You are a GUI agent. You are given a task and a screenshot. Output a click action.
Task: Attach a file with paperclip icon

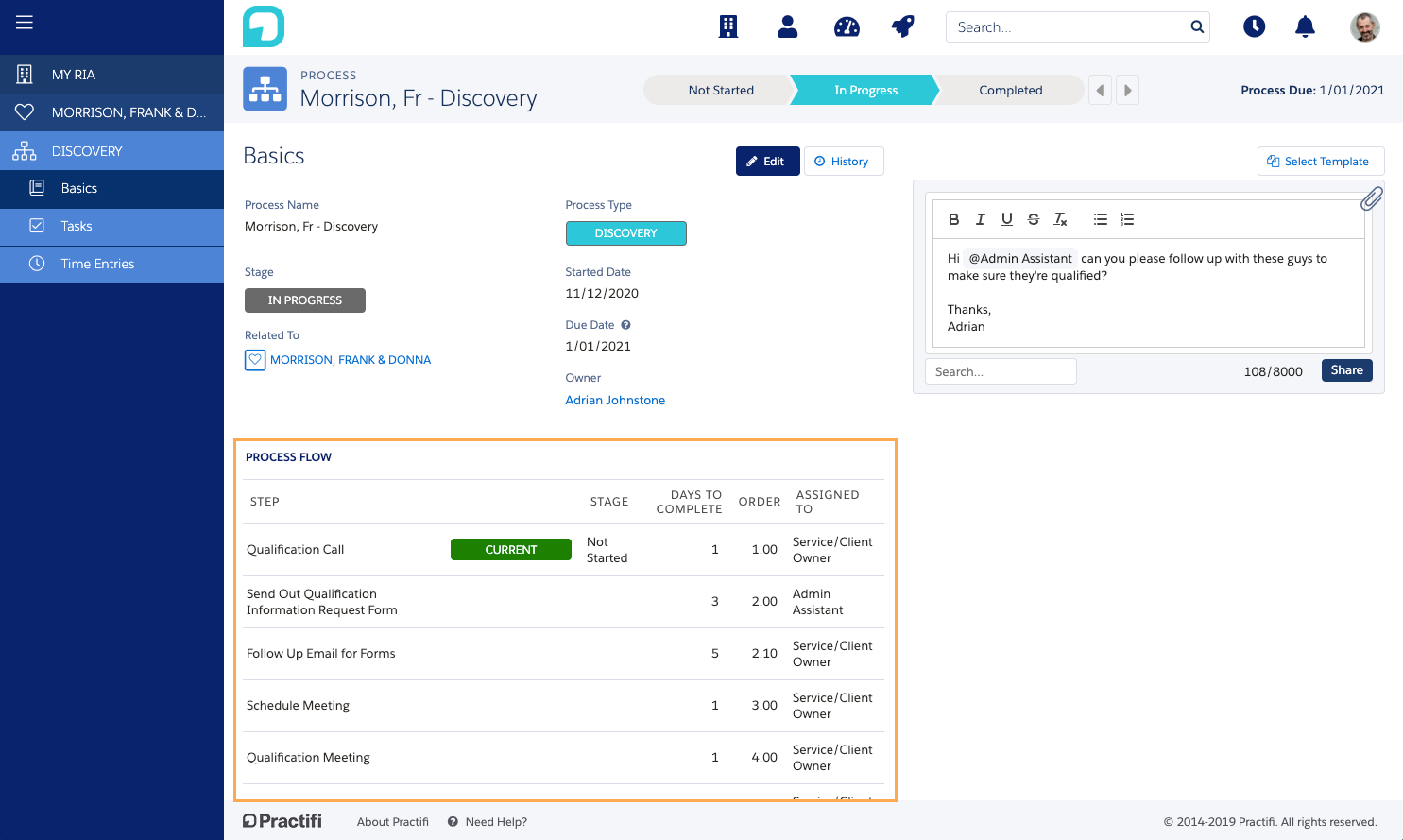(x=1372, y=198)
